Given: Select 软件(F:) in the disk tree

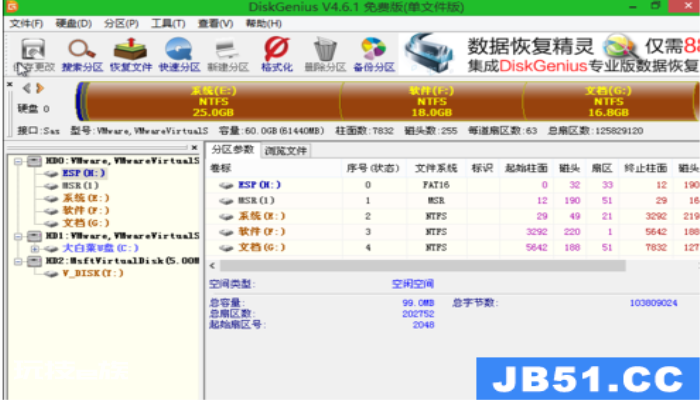Looking at the screenshot, I should click(86, 211).
